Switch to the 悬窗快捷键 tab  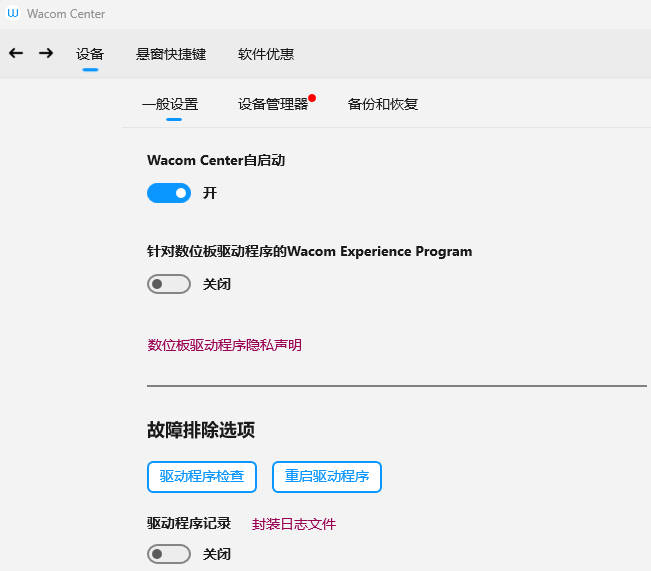171,54
